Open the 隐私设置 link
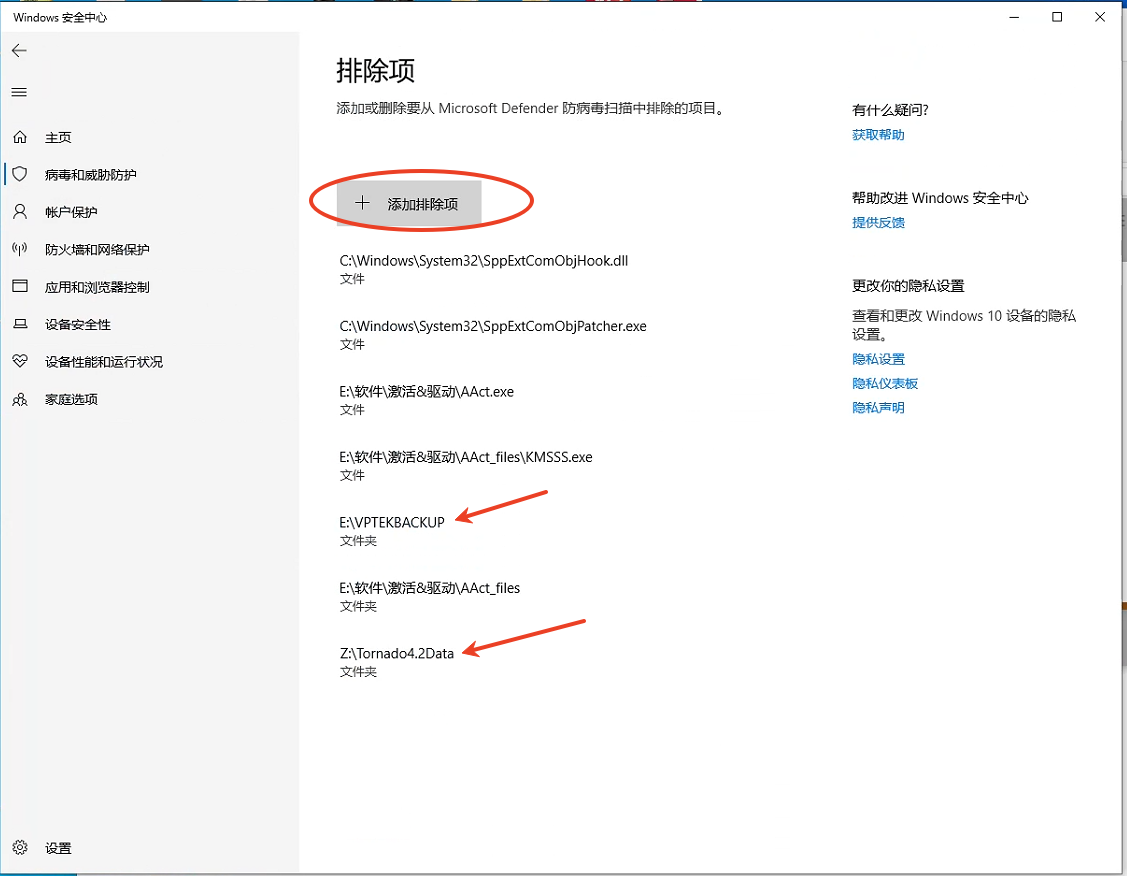This screenshot has width=1127, height=876. click(x=878, y=359)
